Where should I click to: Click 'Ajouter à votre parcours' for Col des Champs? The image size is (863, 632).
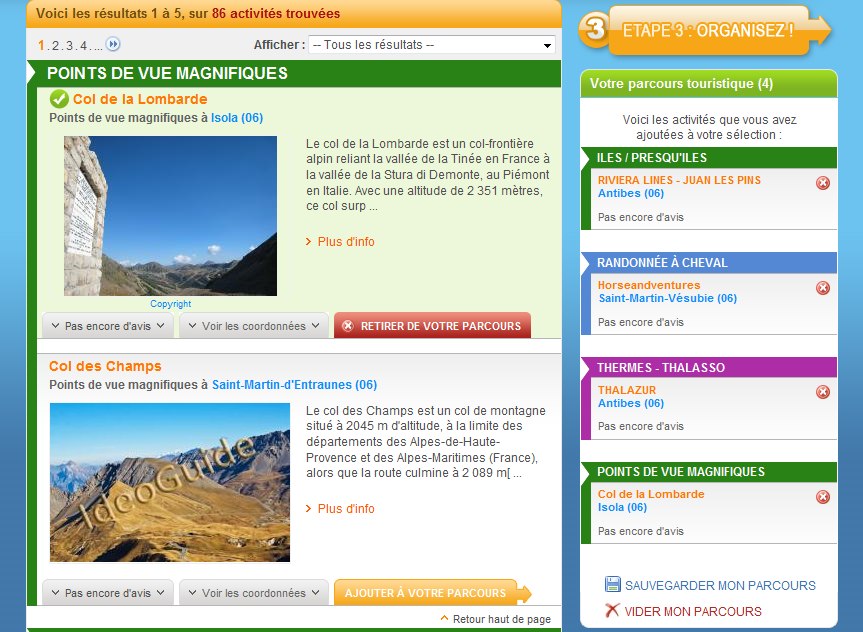(427, 593)
